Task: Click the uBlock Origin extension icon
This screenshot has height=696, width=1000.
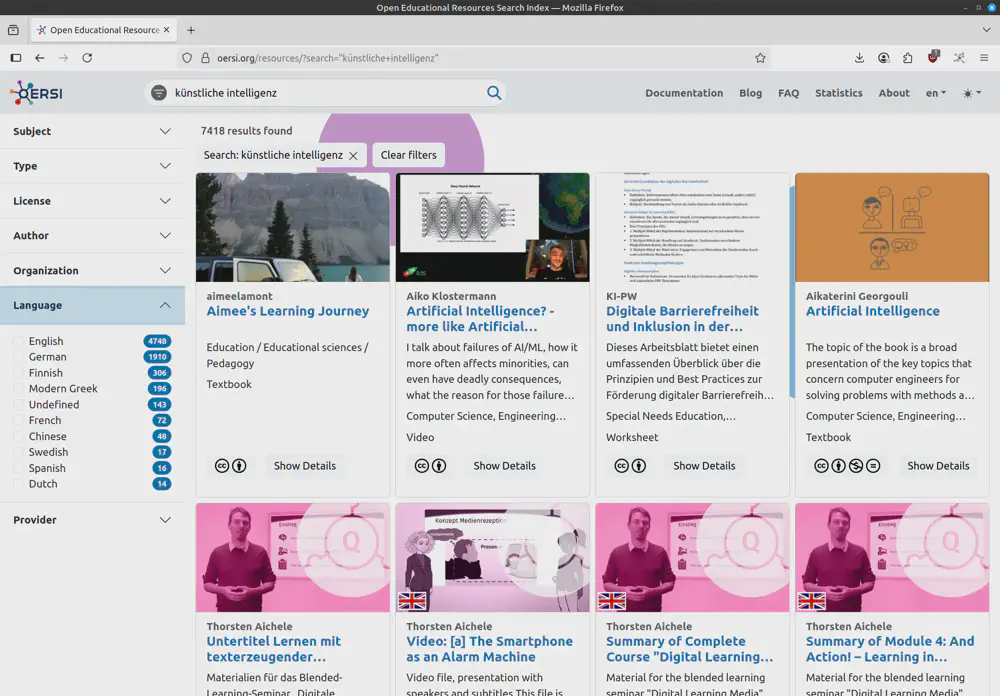Action: [x=932, y=57]
